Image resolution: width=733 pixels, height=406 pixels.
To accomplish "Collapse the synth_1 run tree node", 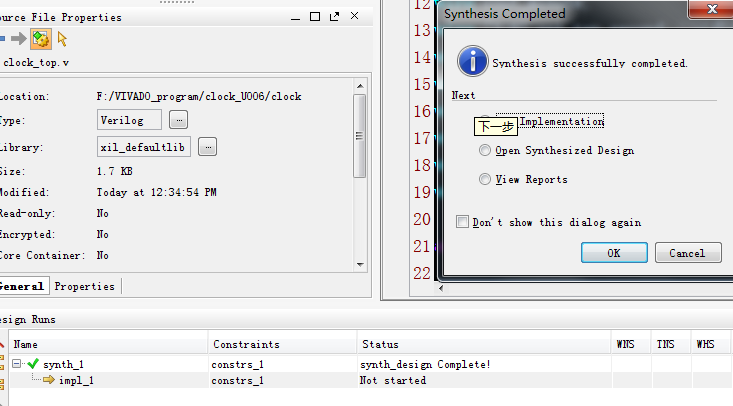I will pyautogui.click(x=17, y=363).
